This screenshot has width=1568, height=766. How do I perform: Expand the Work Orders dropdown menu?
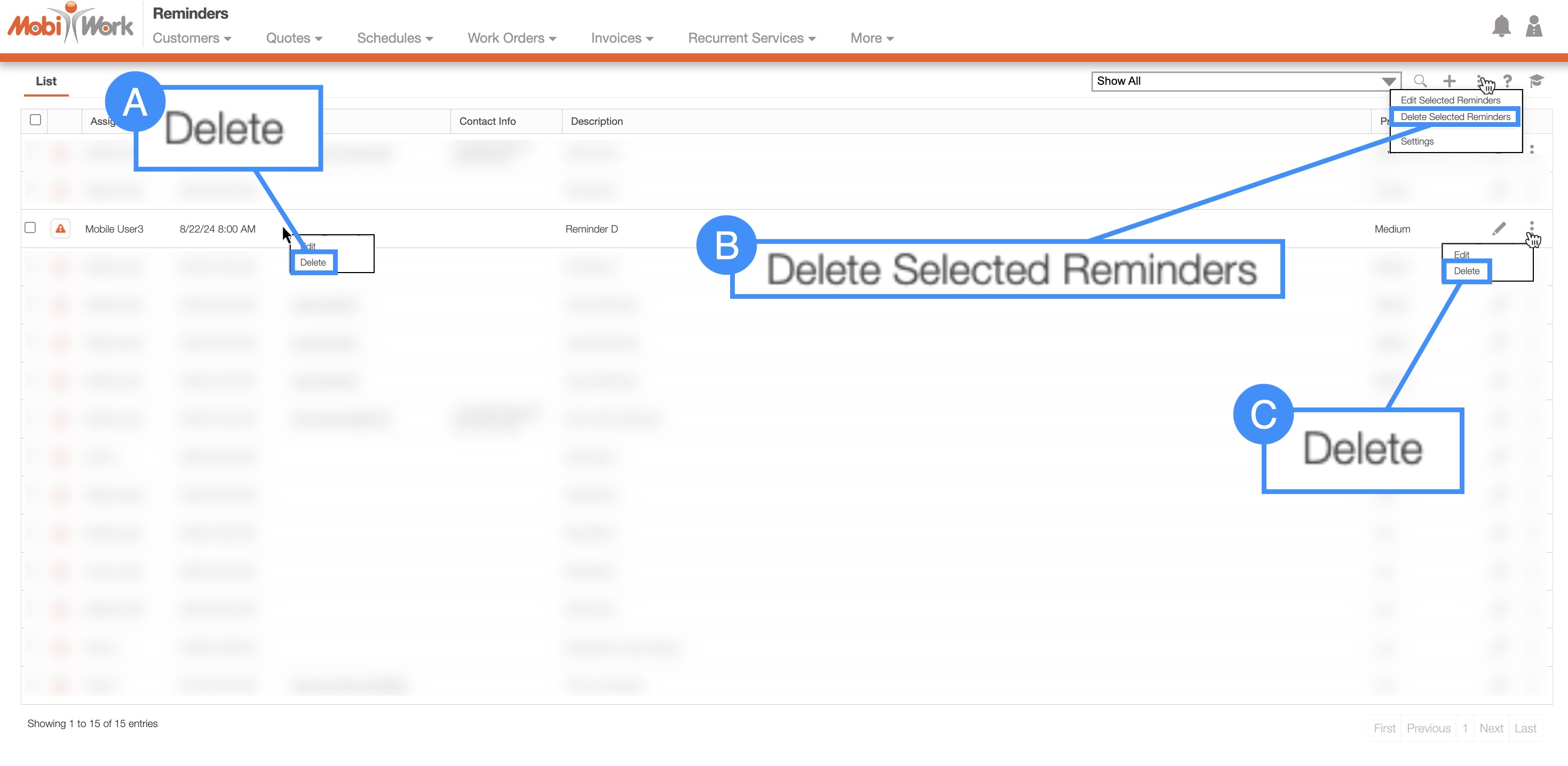(512, 38)
